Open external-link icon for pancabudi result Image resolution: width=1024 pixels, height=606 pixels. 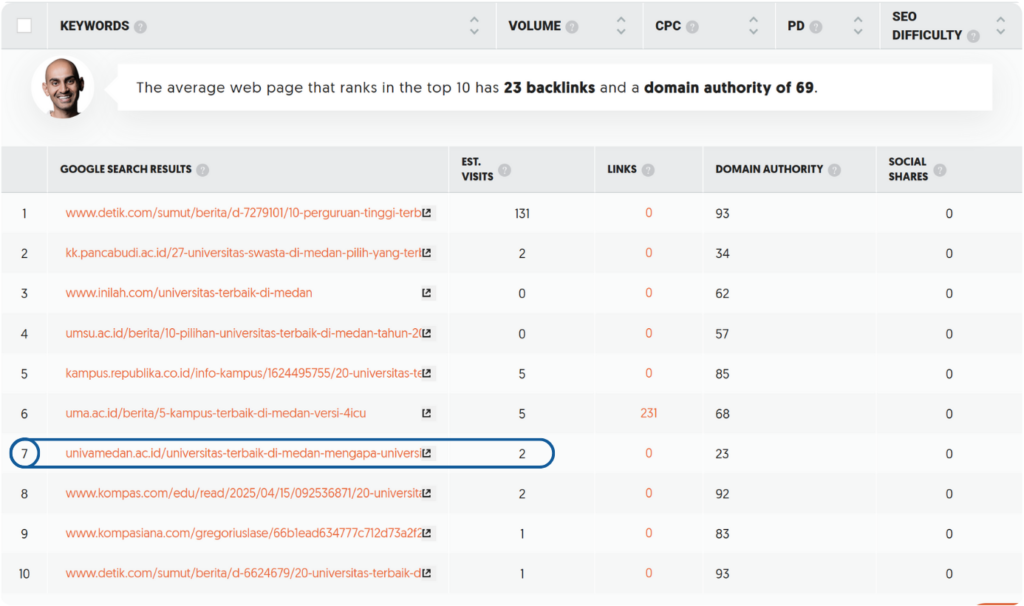pos(426,253)
